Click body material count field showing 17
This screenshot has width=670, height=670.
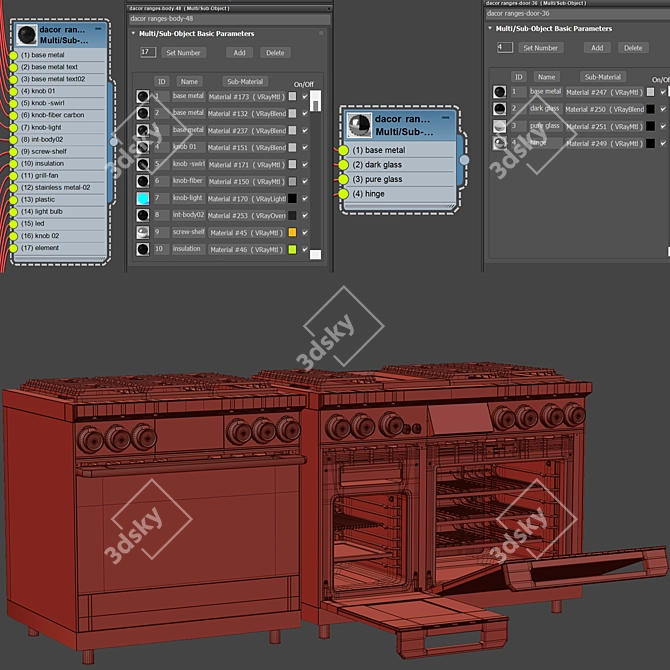point(148,52)
